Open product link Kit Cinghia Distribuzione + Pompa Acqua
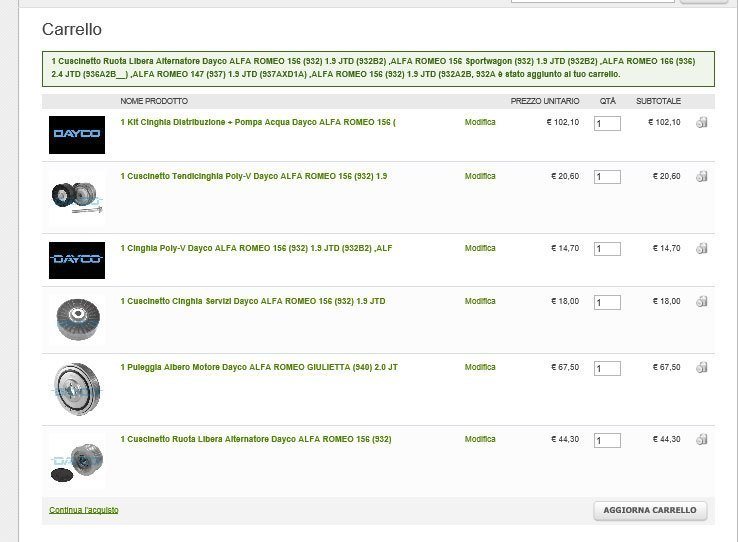 (258, 122)
